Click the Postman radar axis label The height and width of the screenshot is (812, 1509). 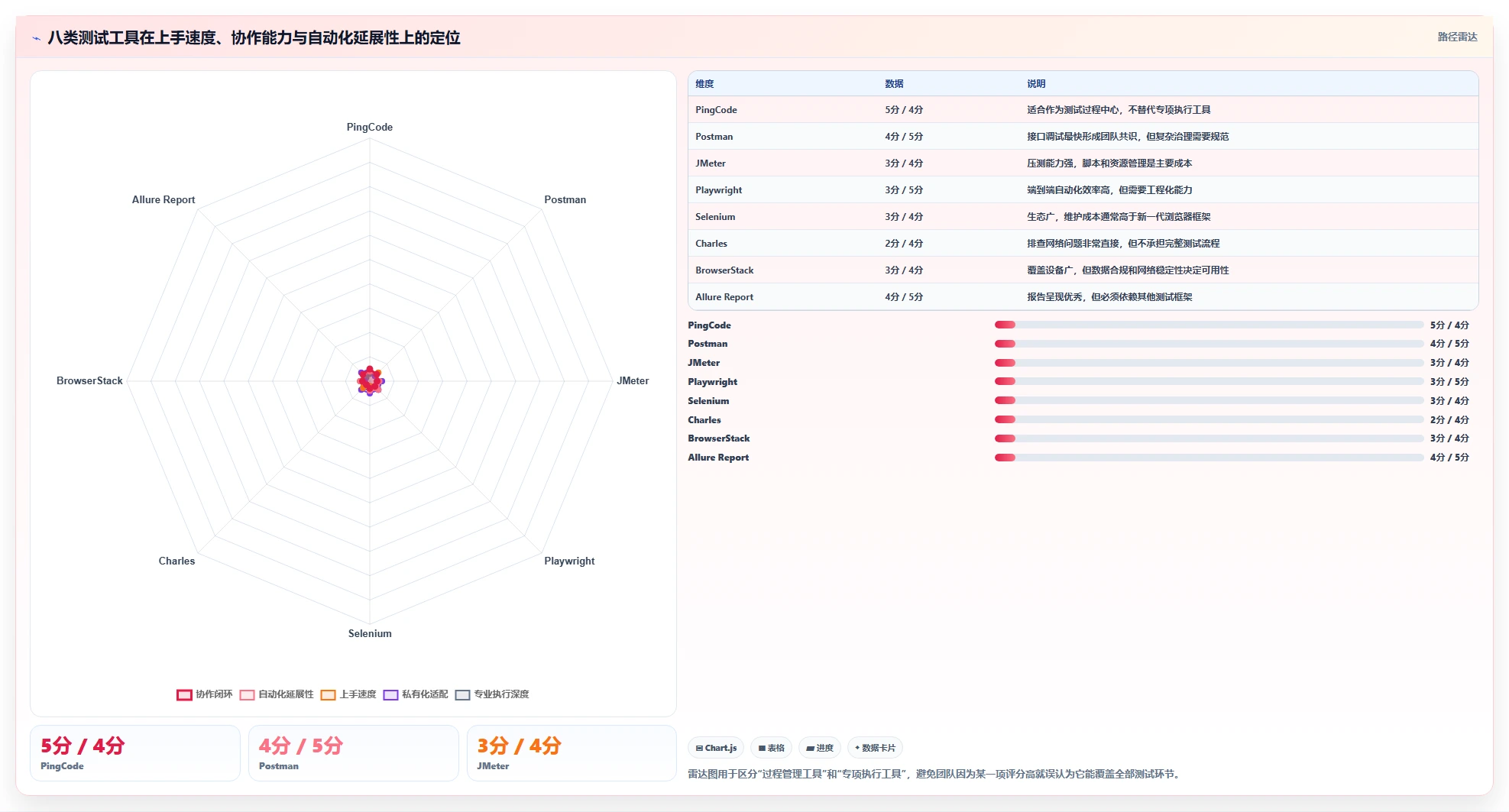pyautogui.click(x=565, y=199)
